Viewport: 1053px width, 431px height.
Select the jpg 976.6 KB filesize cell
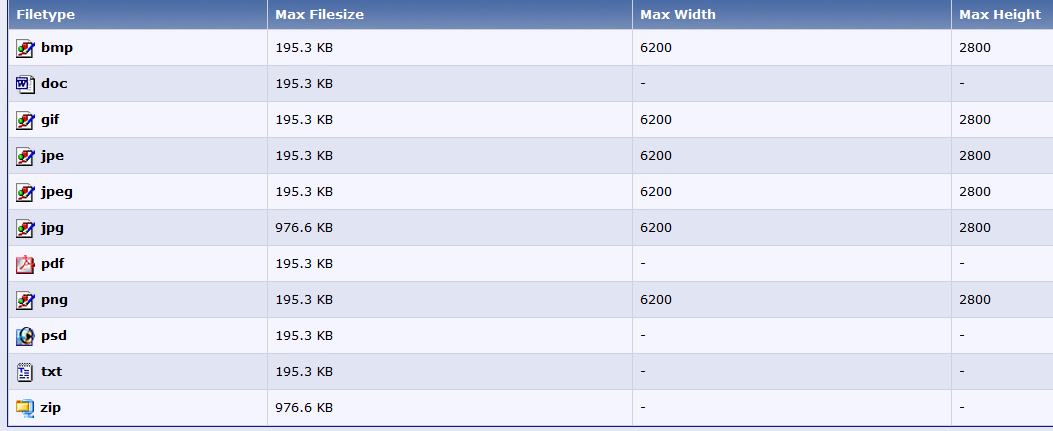pyautogui.click(x=450, y=228)
